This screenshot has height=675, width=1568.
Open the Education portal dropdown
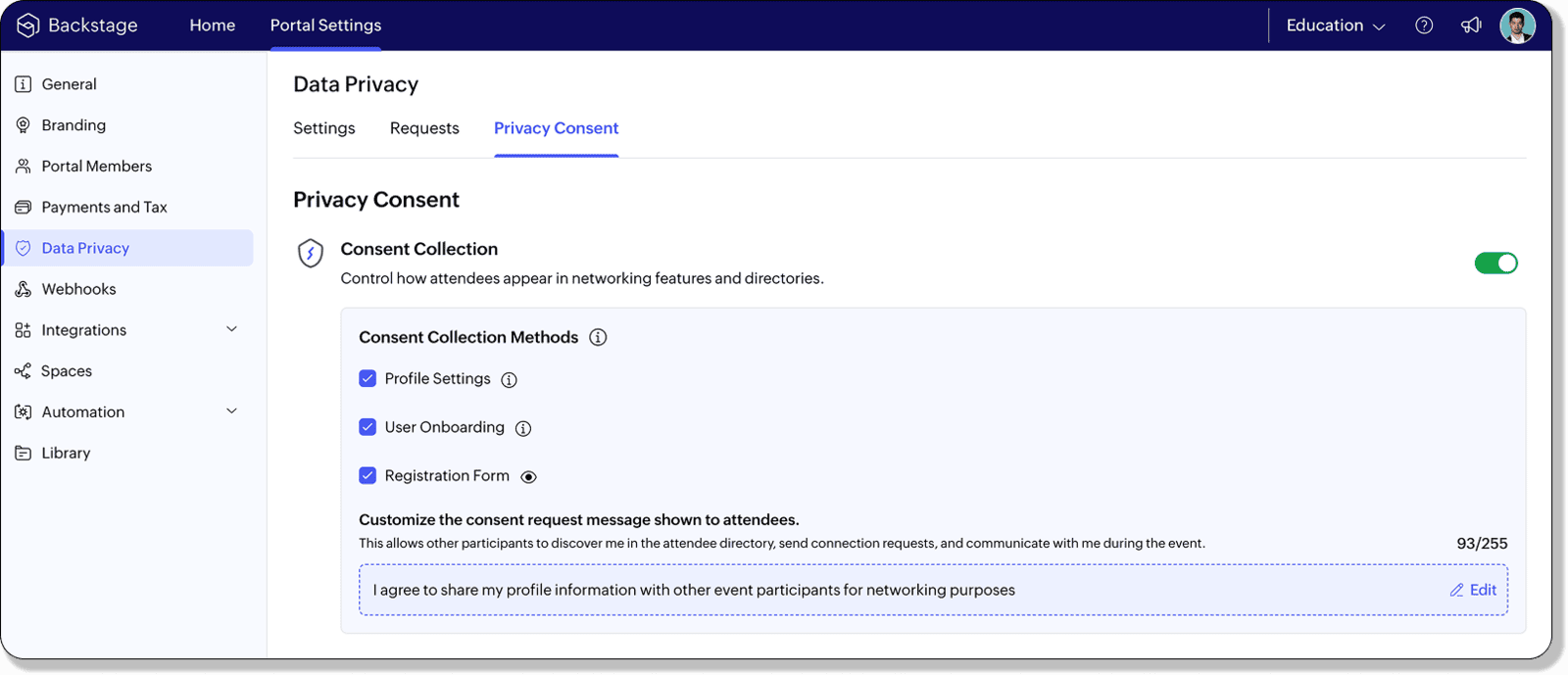tap(1335, 25)
